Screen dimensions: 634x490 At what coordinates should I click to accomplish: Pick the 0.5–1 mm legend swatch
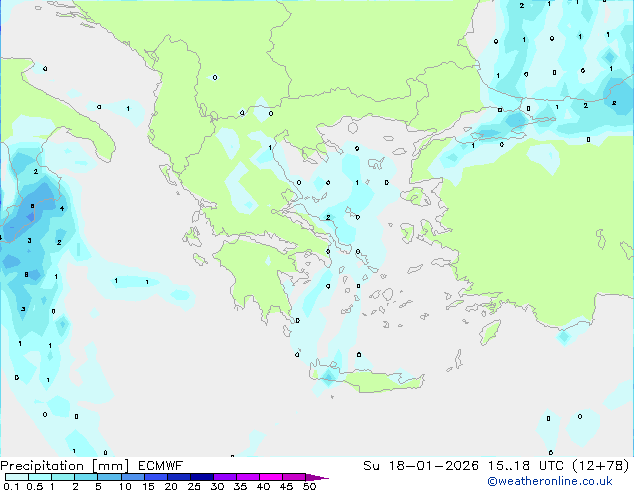(40, 477)
